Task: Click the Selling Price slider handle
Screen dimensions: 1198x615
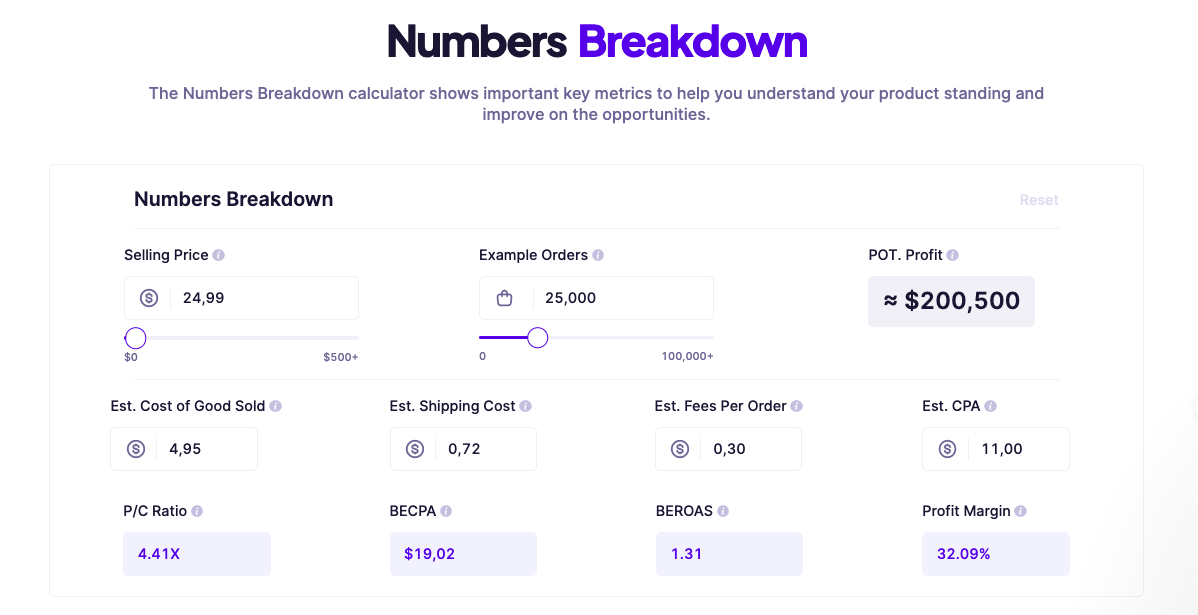Action: pos(136,338)
